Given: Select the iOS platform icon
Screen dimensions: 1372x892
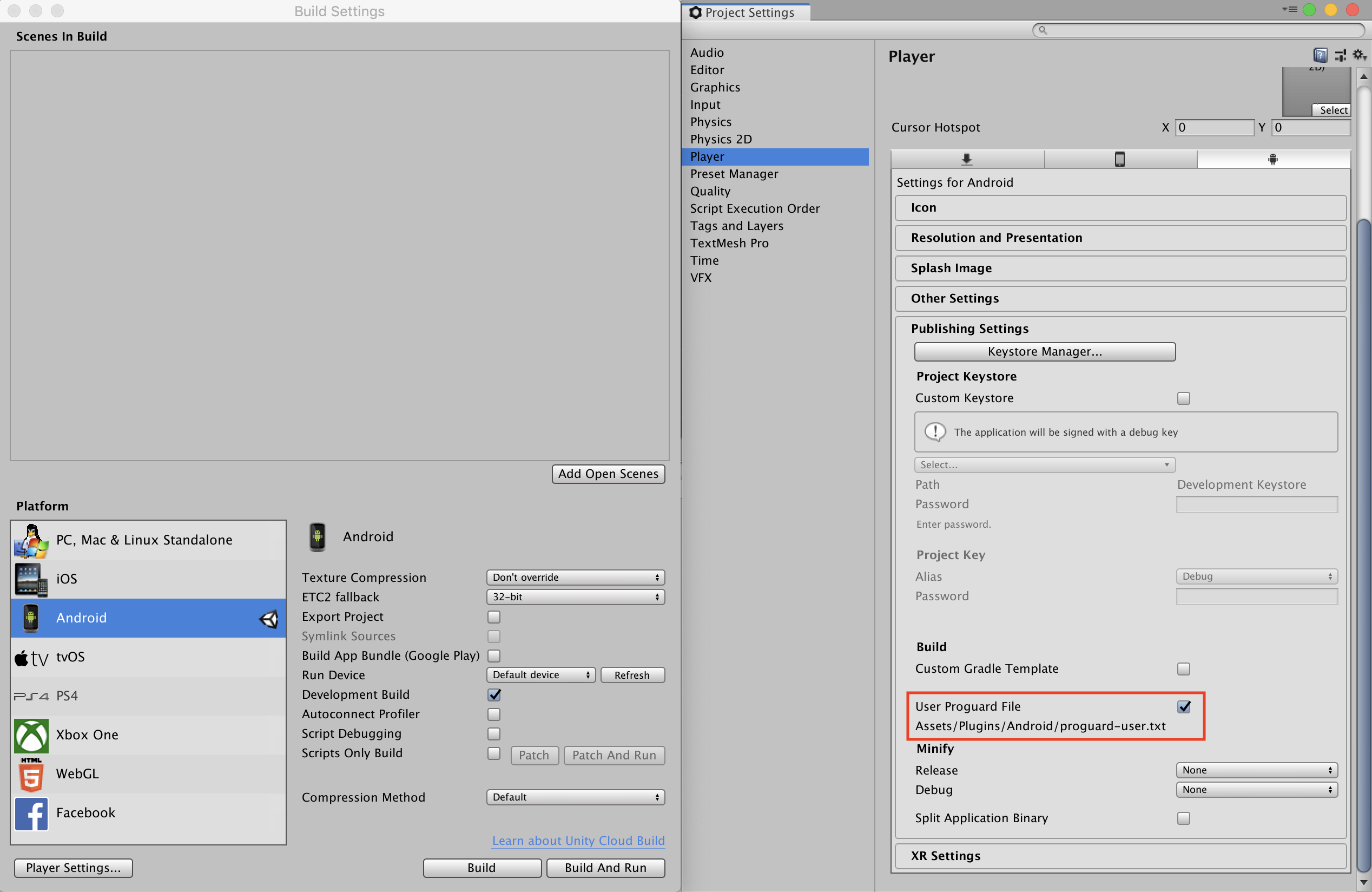Looking at the screenshot, I should (x=29, y=577).
